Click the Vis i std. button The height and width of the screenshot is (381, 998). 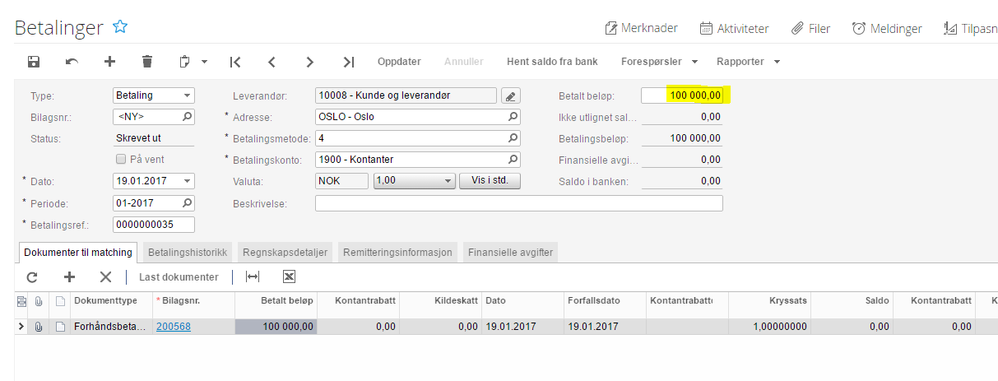(x=489, y=181)
